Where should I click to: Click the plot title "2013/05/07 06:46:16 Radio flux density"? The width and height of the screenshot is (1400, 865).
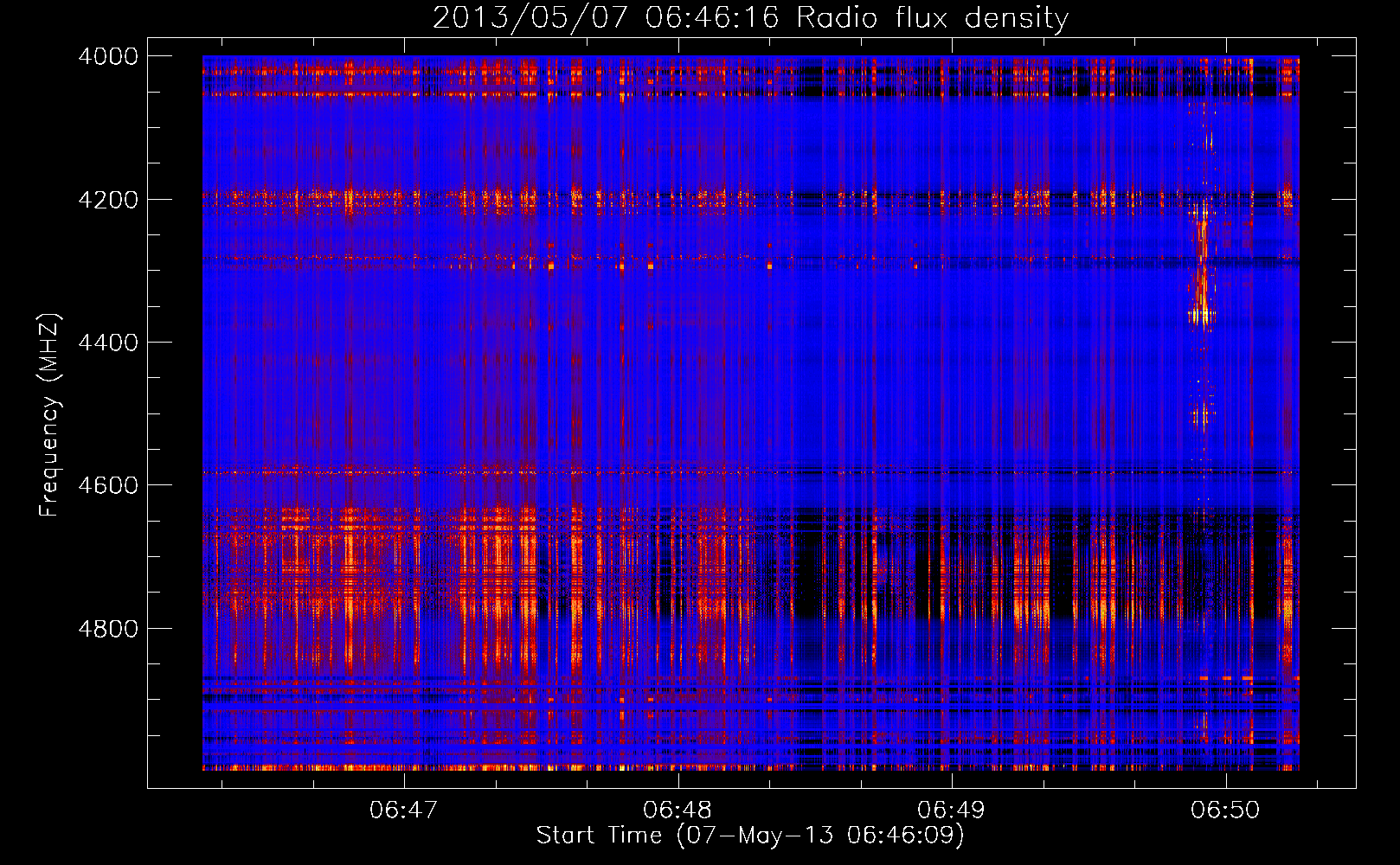coord(750,18)
